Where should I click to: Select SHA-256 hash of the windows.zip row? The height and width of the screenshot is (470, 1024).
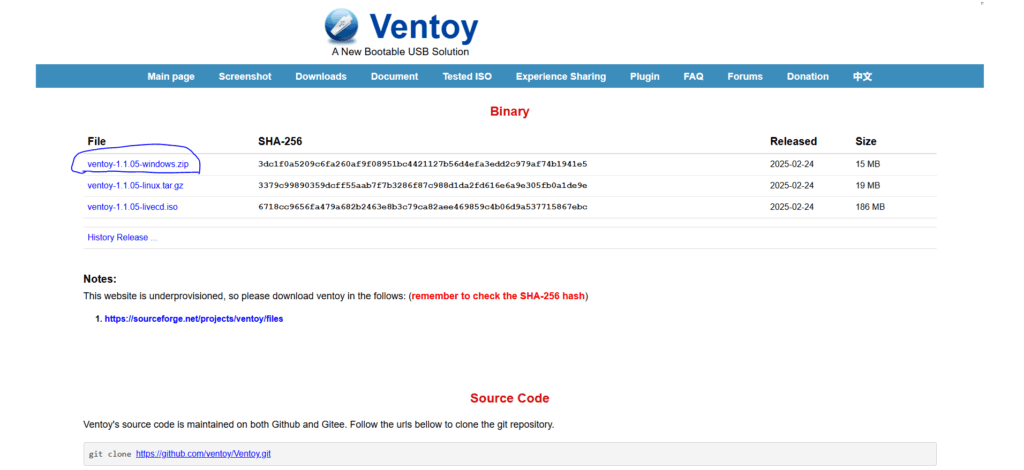click(423, 164)
